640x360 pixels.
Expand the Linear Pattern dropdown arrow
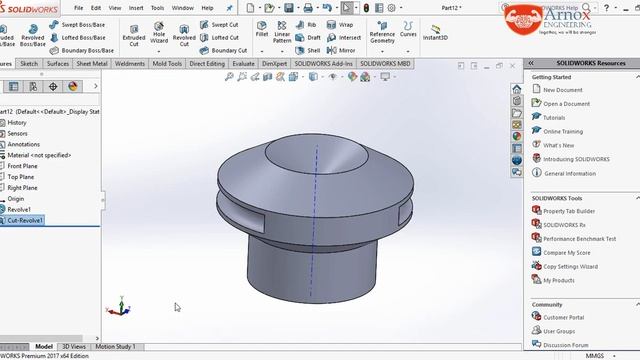(x=282, y=52)
